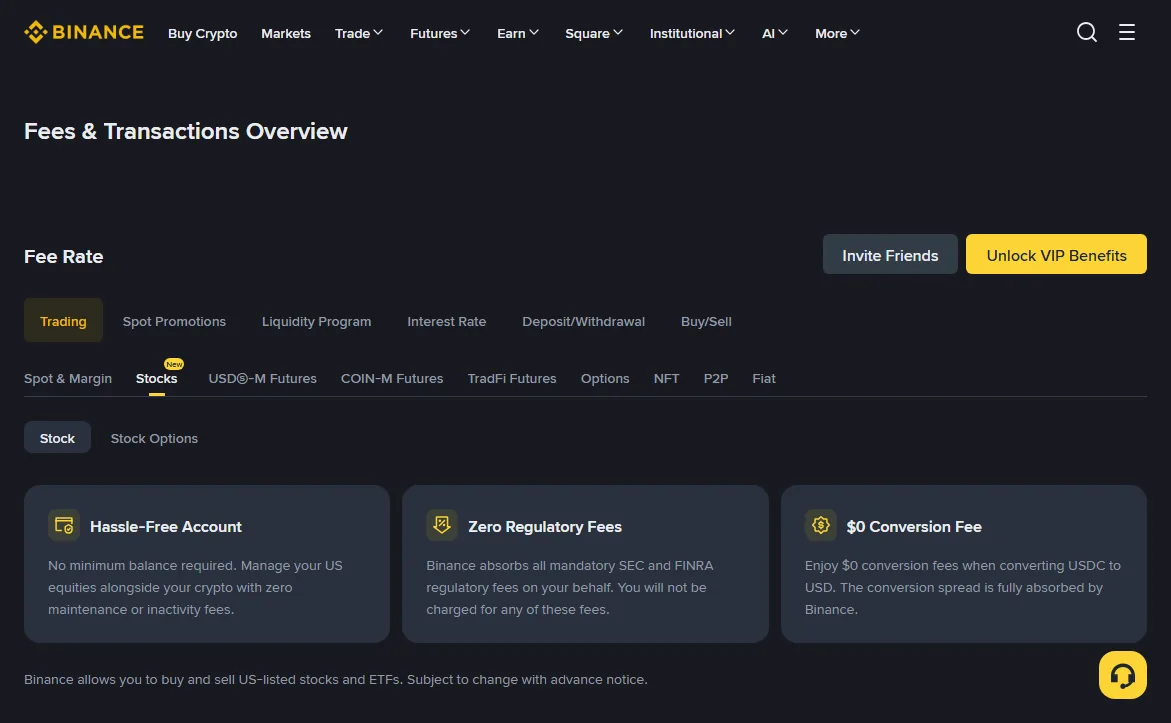
Task: Expand the Futures dropdown menu
Action: tap(440, 33)
